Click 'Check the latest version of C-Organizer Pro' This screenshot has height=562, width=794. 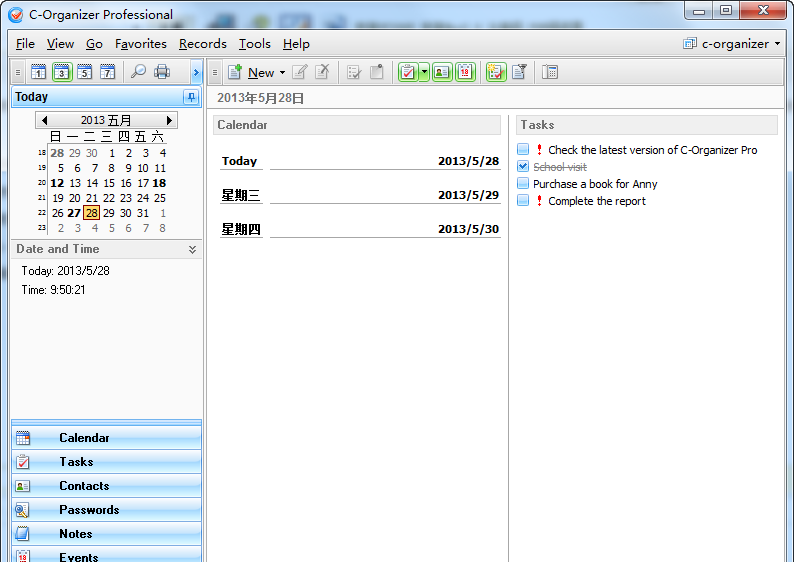[653, 150]
